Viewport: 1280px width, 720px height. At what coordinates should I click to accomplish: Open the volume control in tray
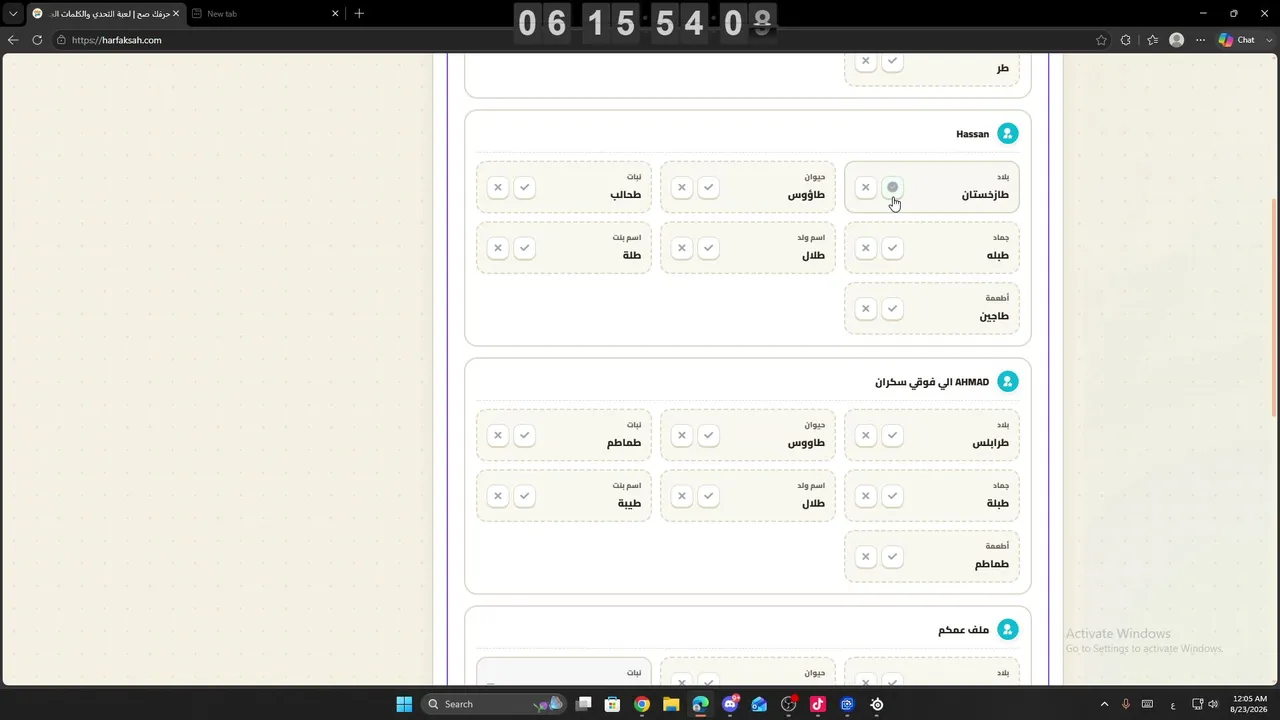tap(1213, 704)
